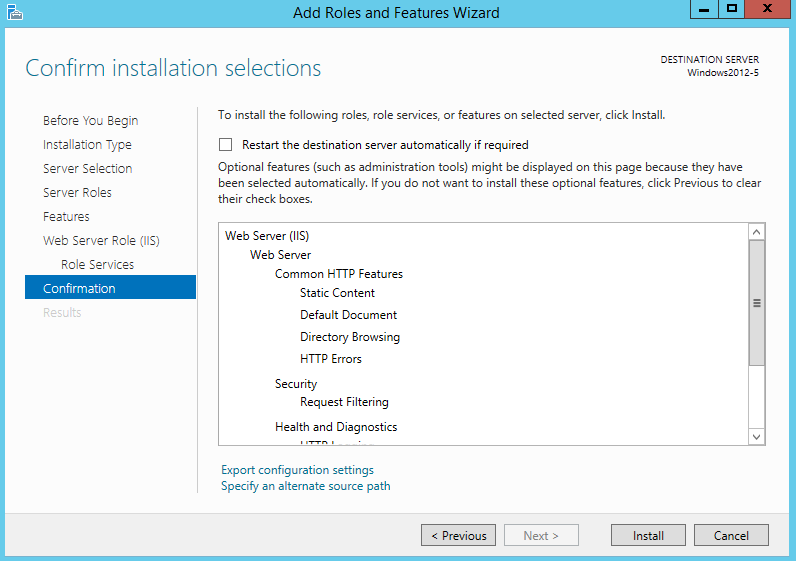796x561 pixels.
Task: Open the Features step in sidebar
Action: tap(66, 217)
